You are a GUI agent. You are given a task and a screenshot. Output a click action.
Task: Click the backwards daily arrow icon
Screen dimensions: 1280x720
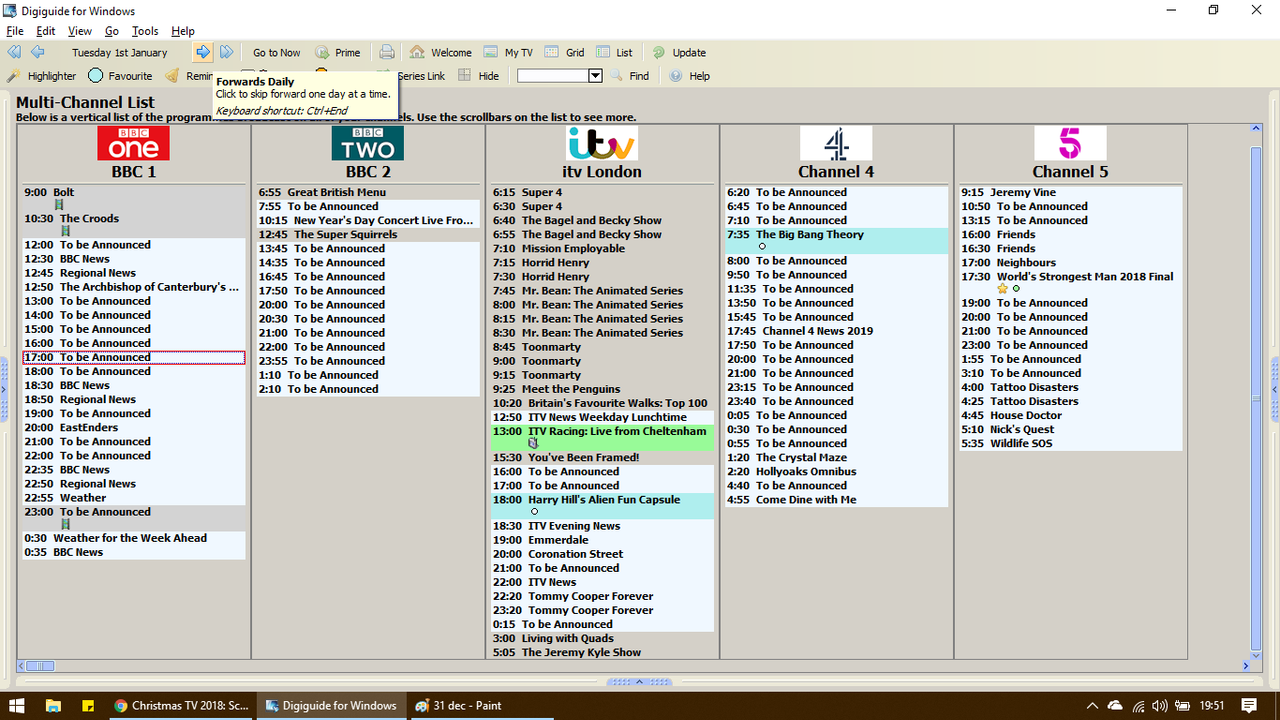click(x=37, y=52)
